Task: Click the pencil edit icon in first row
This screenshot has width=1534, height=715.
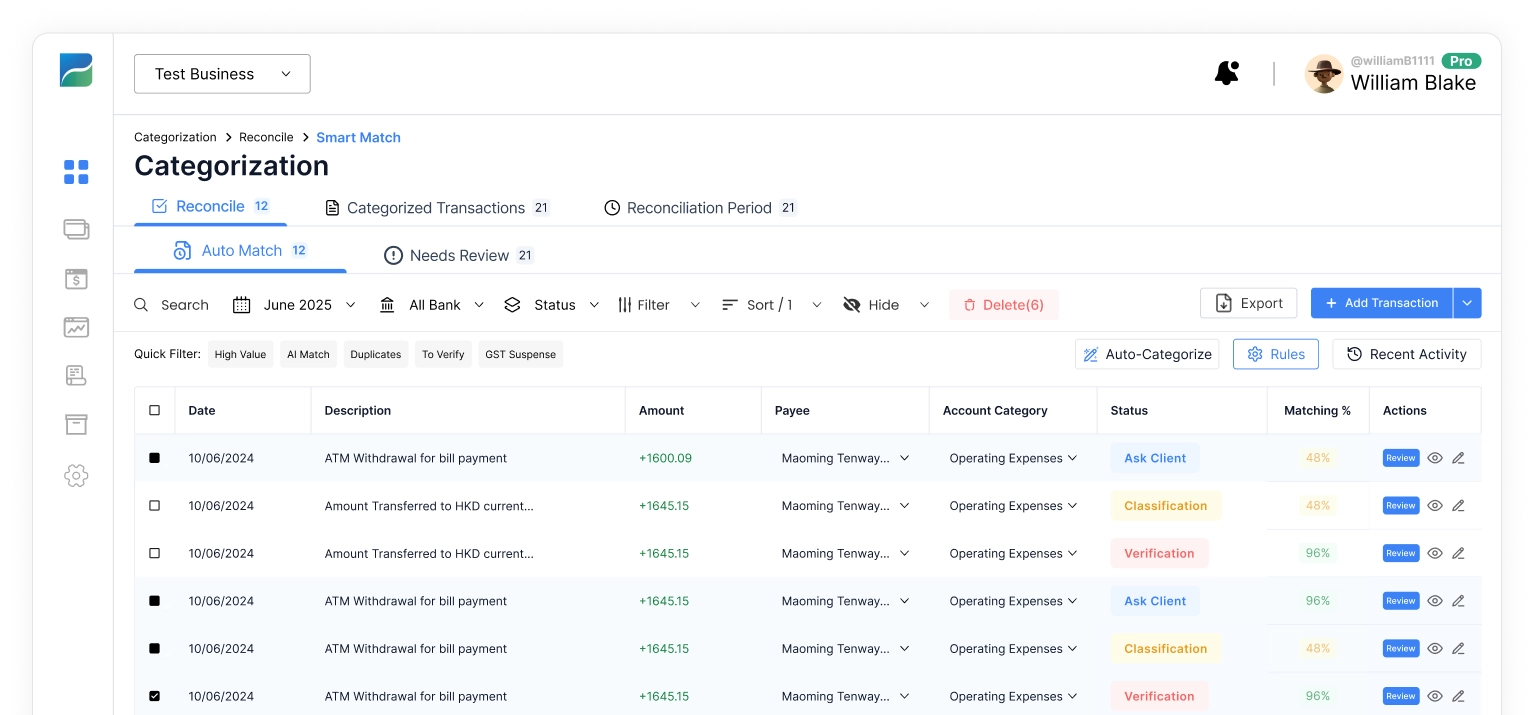Action: (x=1458, y=458)
